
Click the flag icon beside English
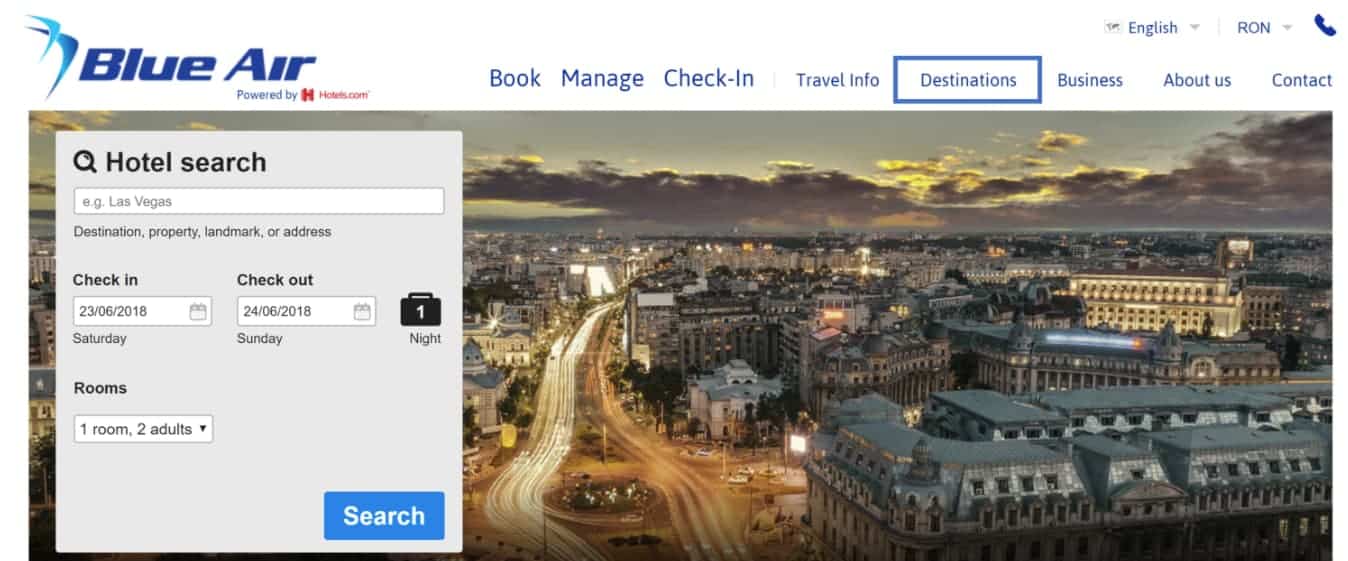pyautogui.click(x=1113, y=27)
